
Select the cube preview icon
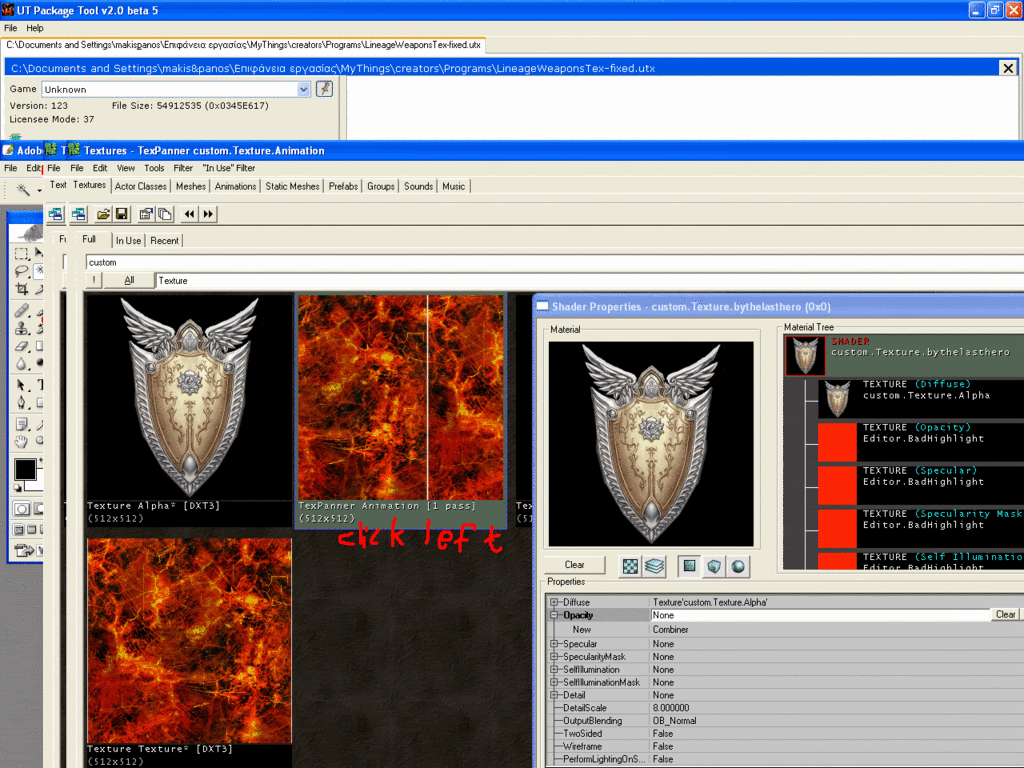[714, 566]
